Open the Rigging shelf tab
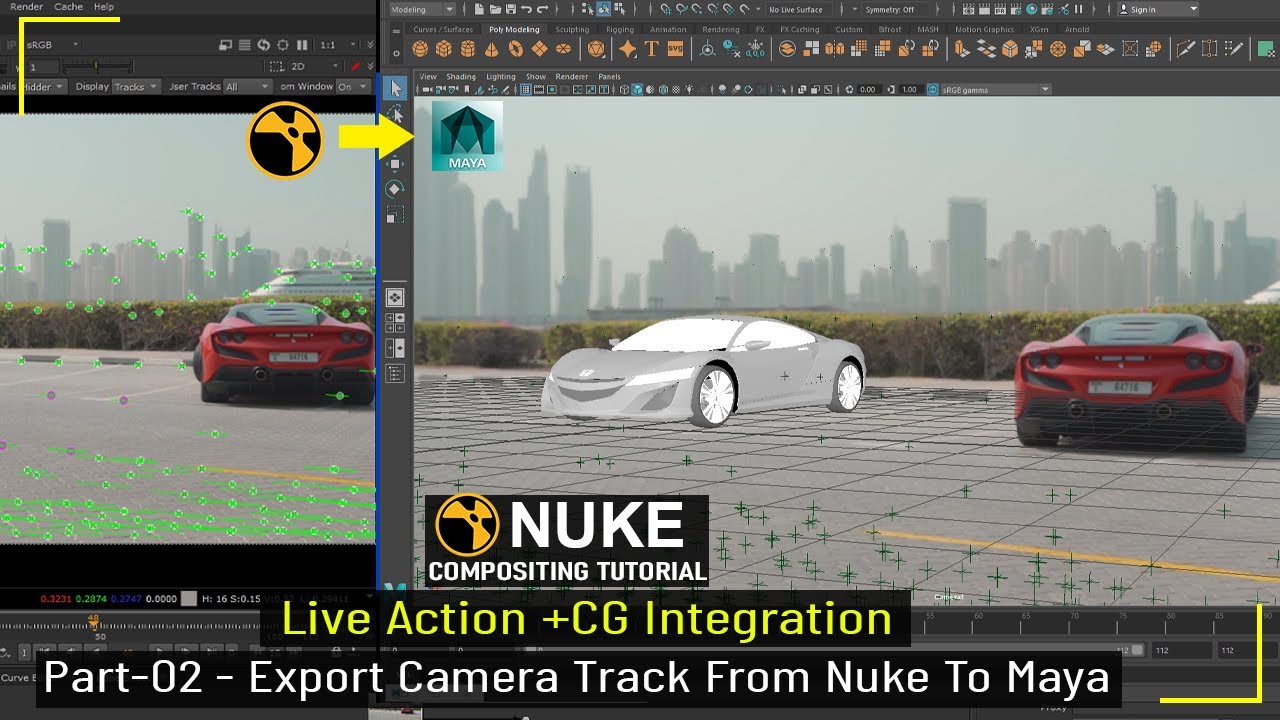Image resolution: width=1280 pixels, height=720 pixels. (620, 30)
